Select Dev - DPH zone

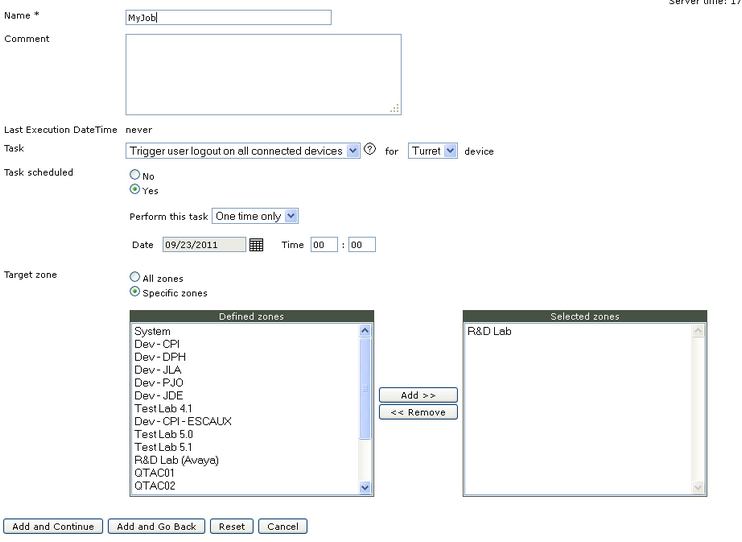tap(246, 357)
